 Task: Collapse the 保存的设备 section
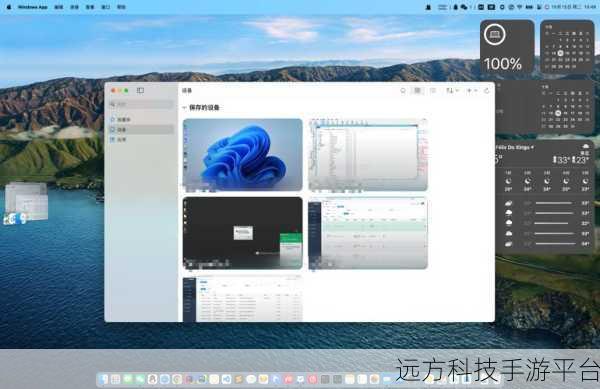185,108
